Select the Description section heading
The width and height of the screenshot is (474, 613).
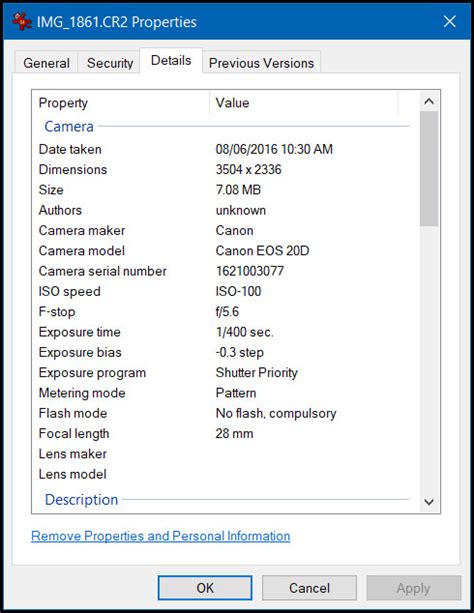click(81, 499)
